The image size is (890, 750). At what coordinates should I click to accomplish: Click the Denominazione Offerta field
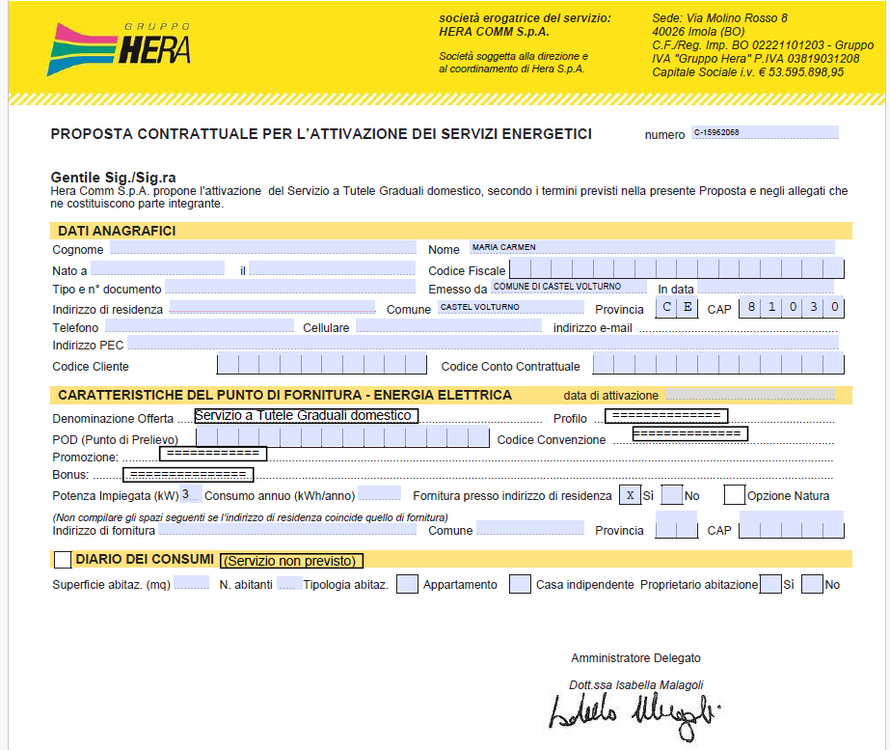coord(307,416)
